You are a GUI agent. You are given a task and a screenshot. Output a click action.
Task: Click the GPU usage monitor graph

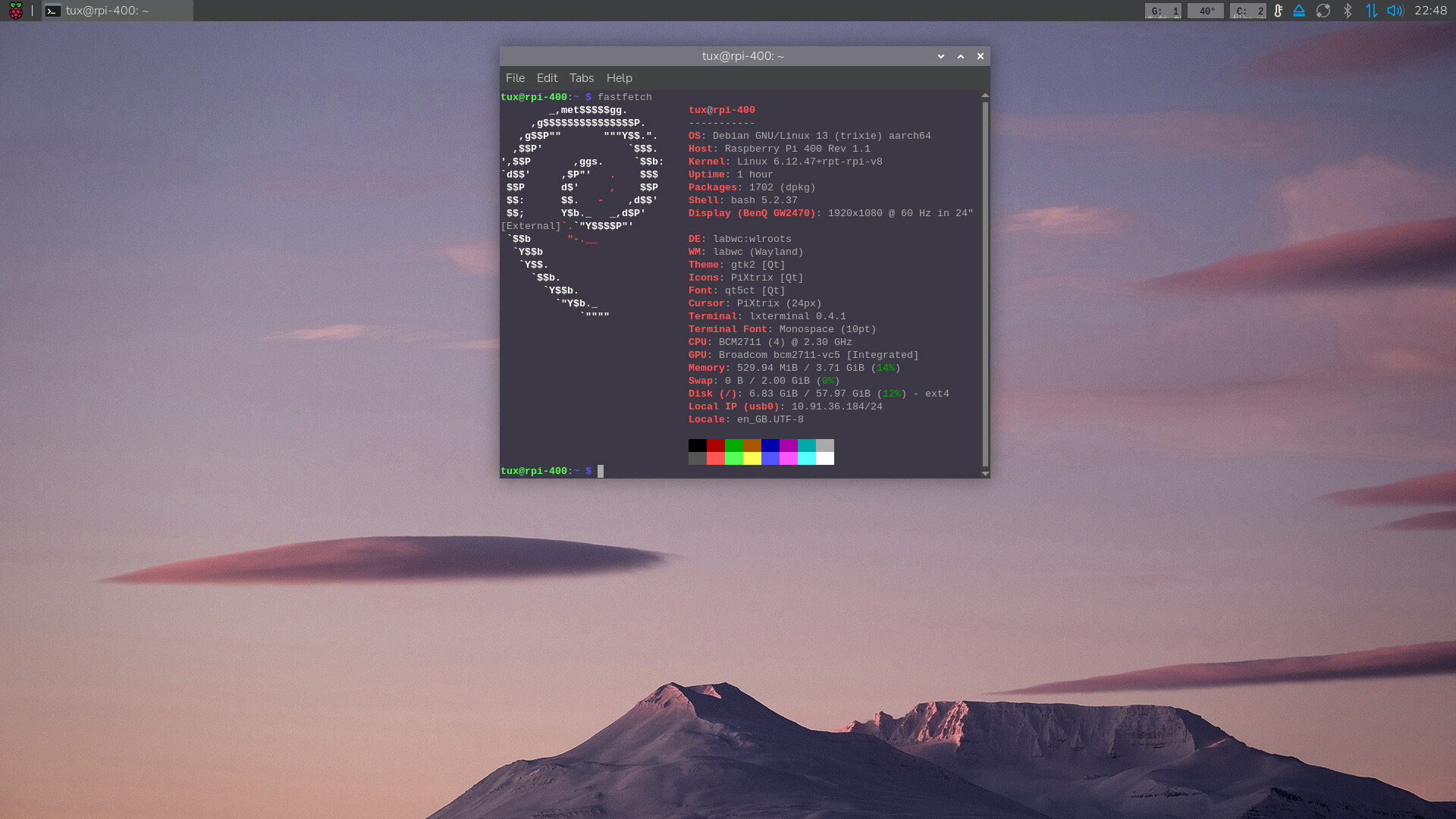click(x=1163, y=11)
